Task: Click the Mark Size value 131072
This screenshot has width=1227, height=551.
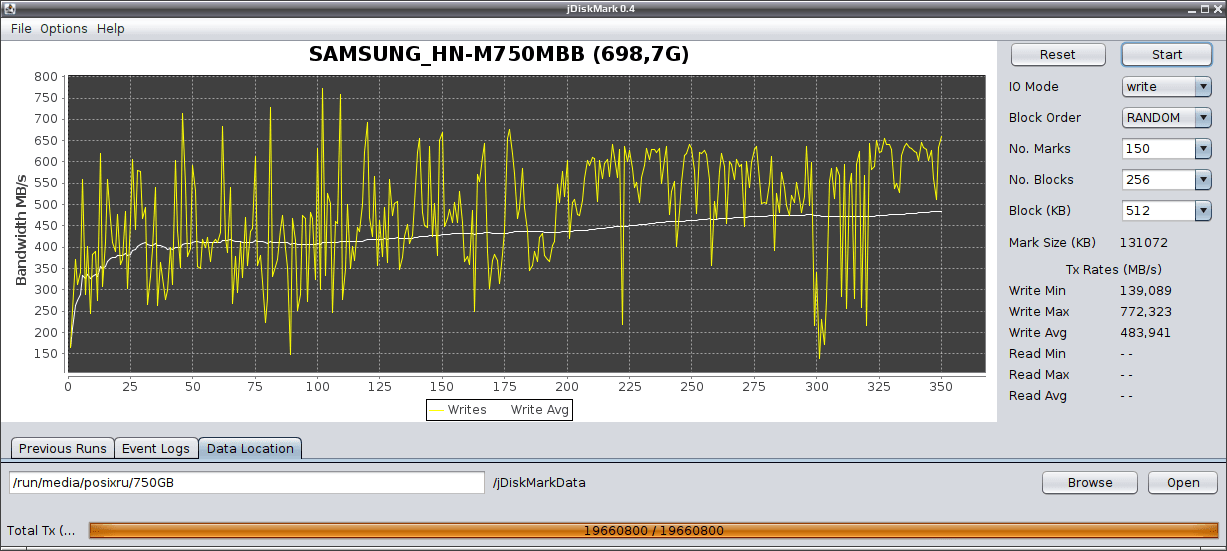Action: pos(1144,243)
